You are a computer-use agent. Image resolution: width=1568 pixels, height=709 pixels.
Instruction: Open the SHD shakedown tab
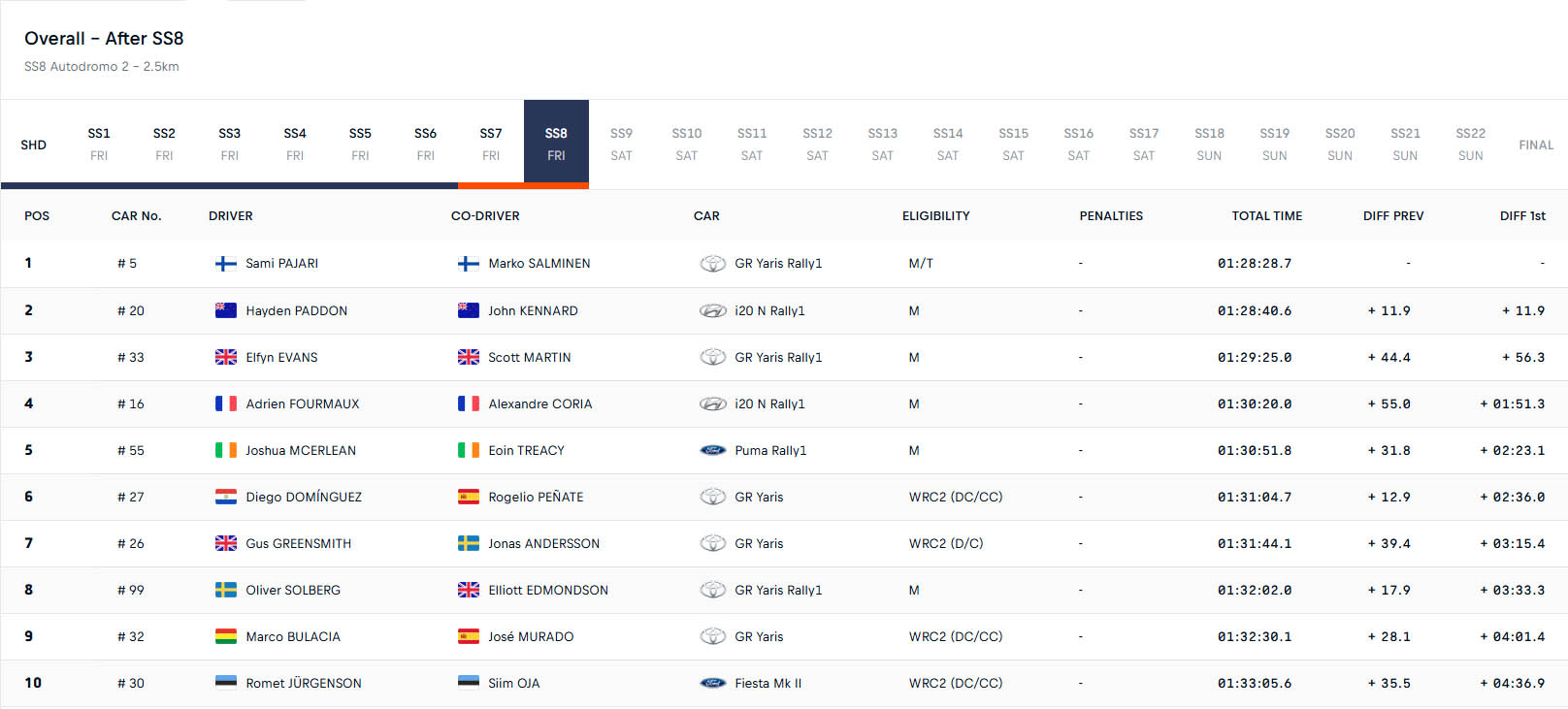click(x=34, y=145)
